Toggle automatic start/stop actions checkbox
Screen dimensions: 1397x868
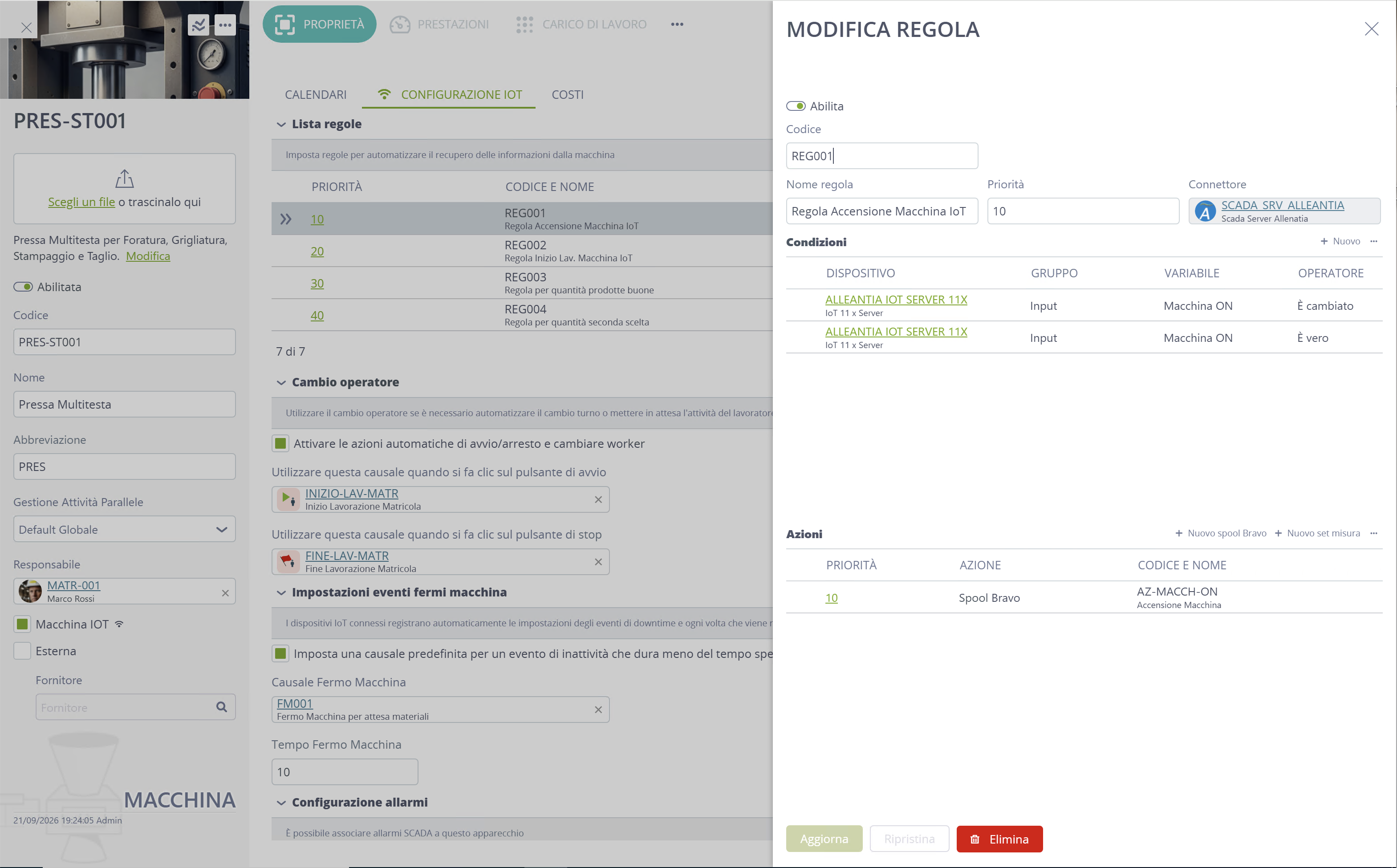coord(280,443)
